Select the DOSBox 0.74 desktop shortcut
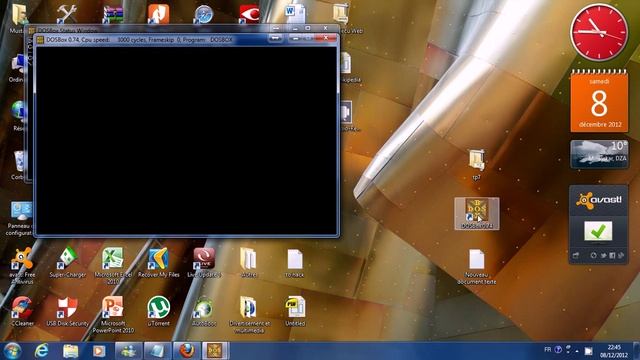The width and height of the screenshot is (640, 360). coord(477,213)
